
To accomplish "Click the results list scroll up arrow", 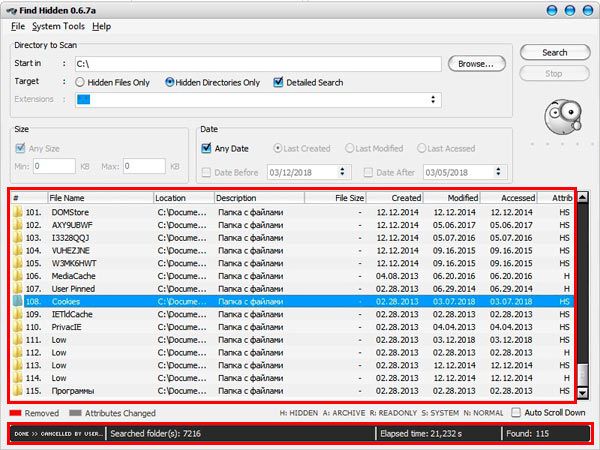I will [x=582, y=197].
